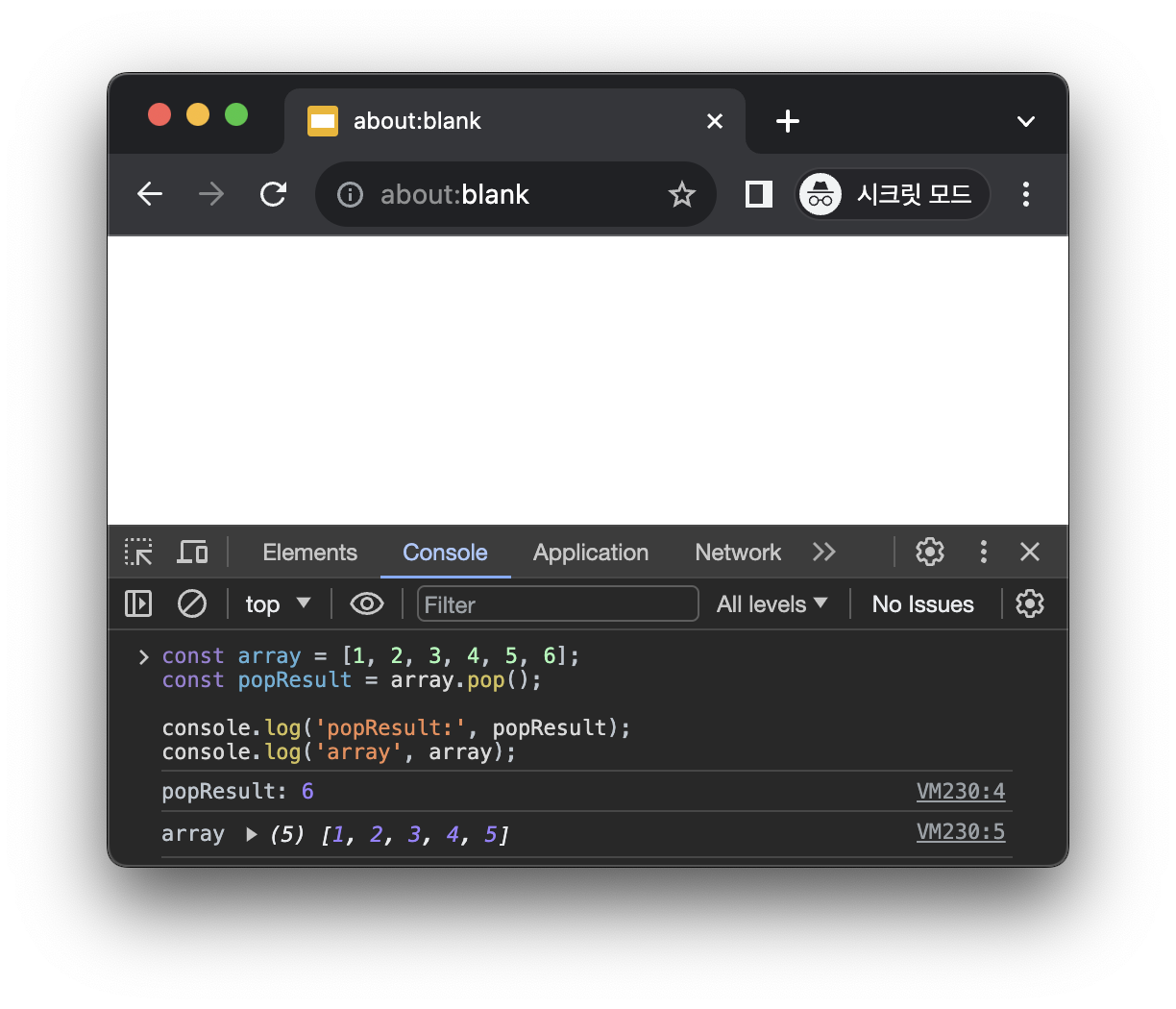Clear the console
The height and width of the screenshot is (1009, 1176).
(x=192, y=603)
